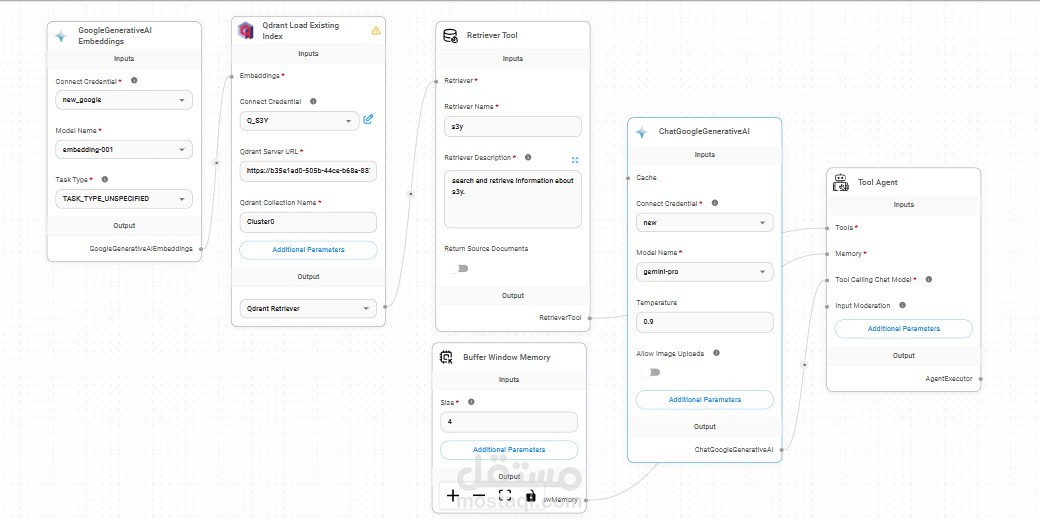The image size is (1040, 522).
Task: Click the info icon beside Input Moderation
Action: pyautogui.click(x=903, y=305)
